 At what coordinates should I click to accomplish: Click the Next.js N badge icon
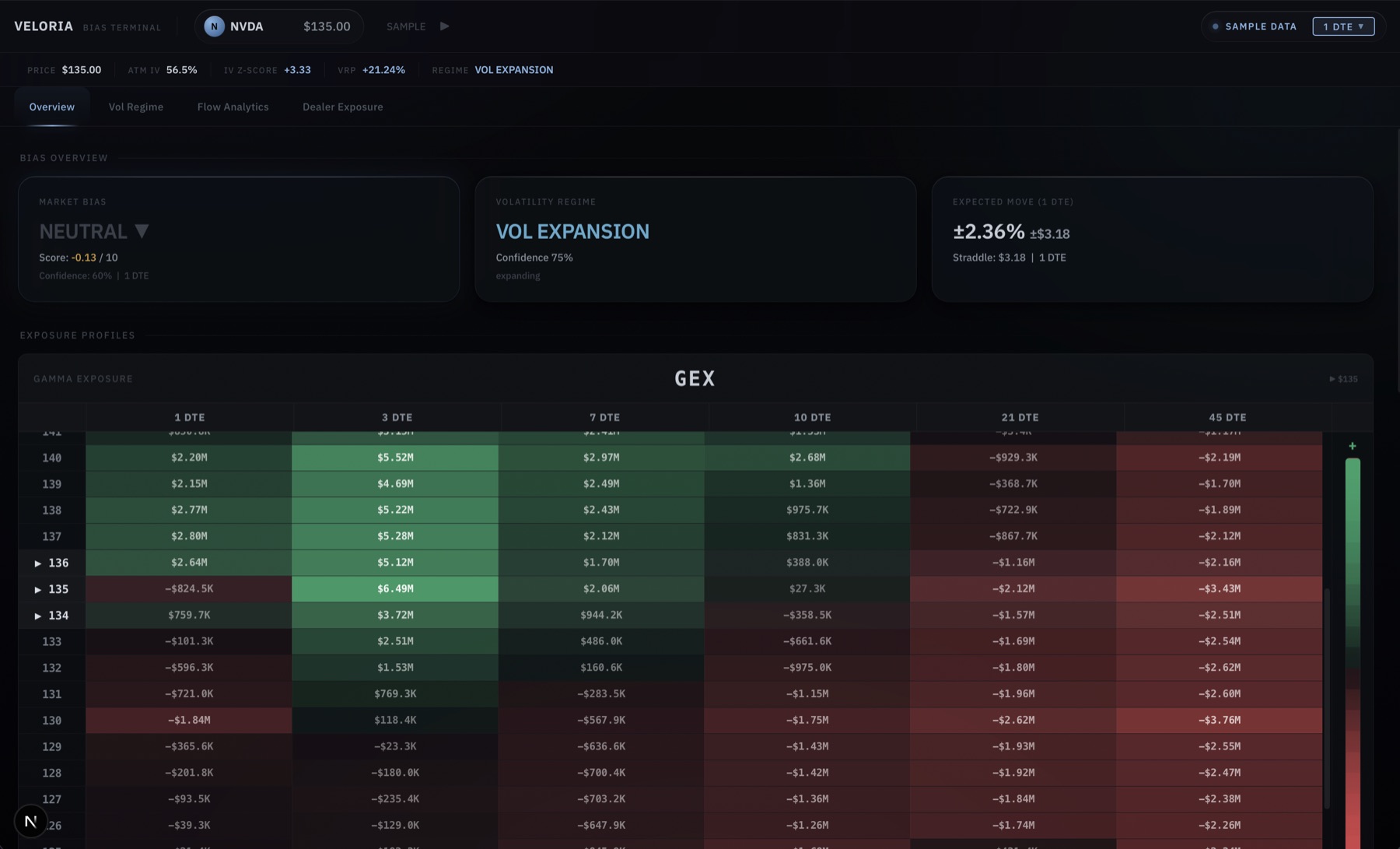tap(31, 821)
